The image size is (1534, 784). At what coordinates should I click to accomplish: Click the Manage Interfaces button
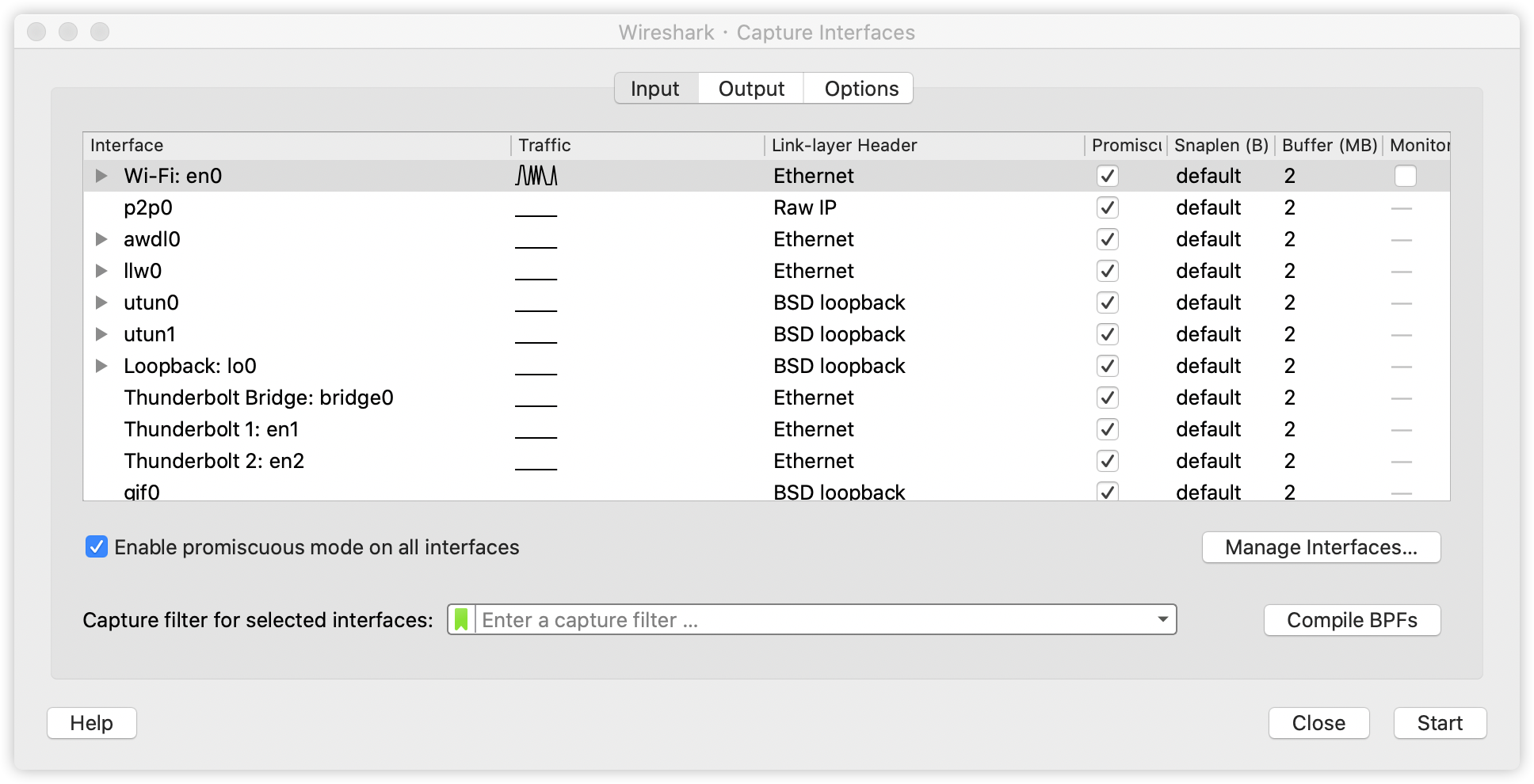1320,547
